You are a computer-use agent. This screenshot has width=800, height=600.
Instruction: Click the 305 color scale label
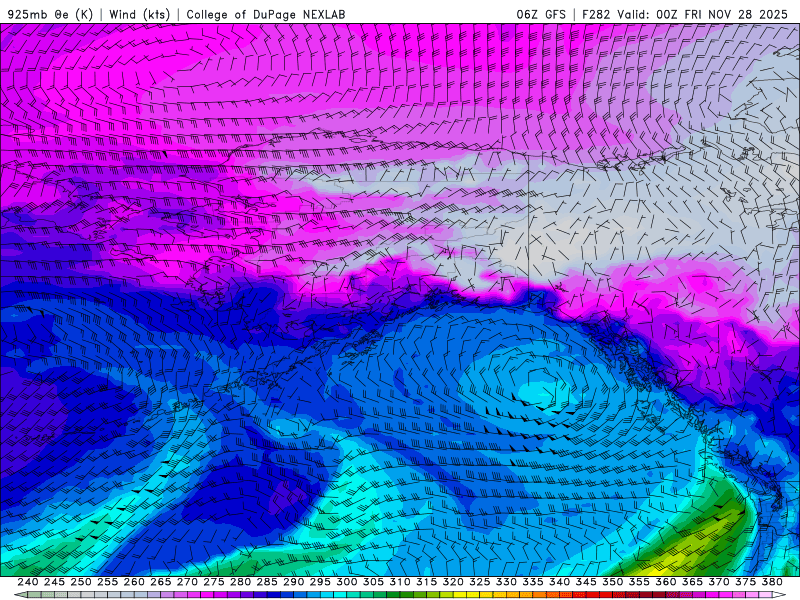[x=373, y=582]
